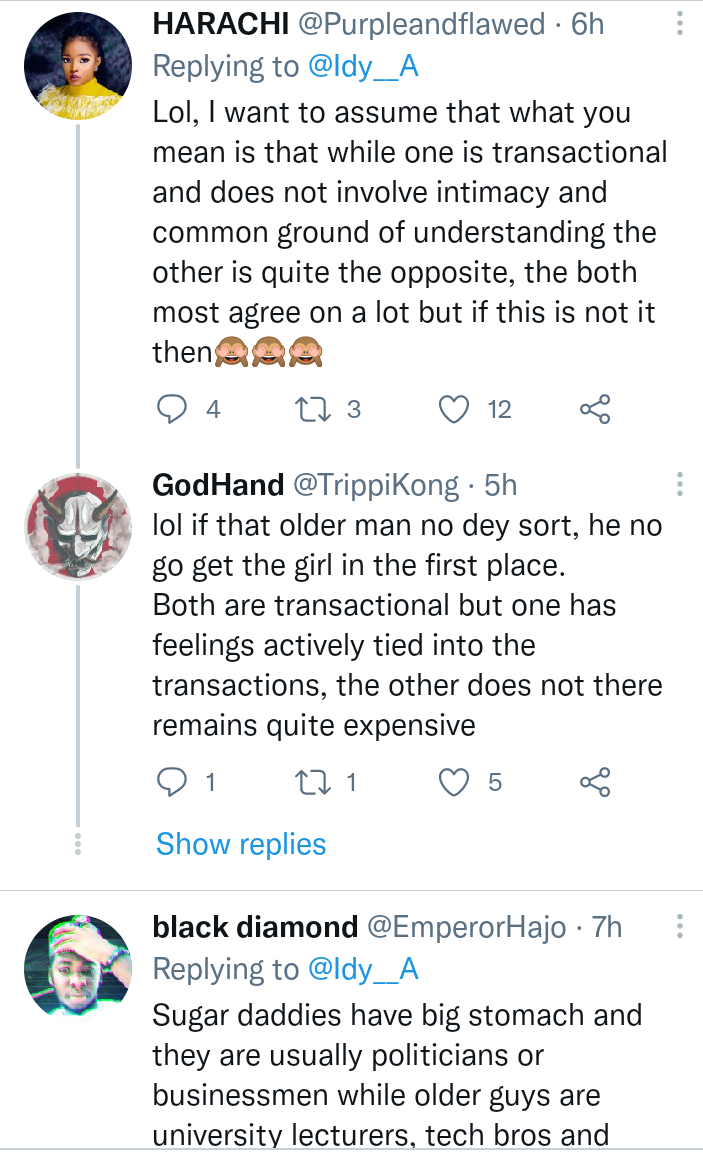The width and height of the screenshot is (703, 1158).
Task: Share GodHand's tweet
Action: (x=595, y=782)
